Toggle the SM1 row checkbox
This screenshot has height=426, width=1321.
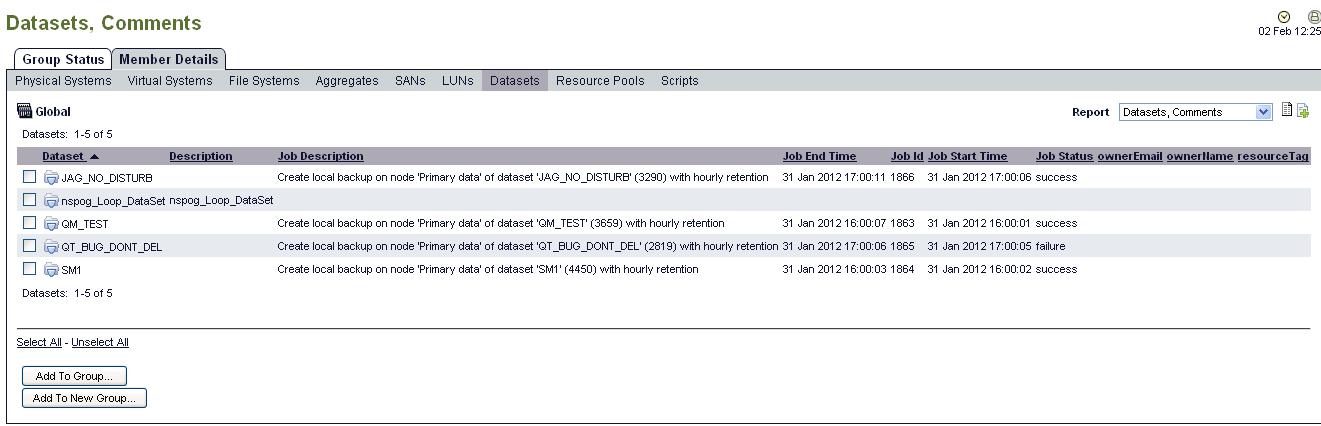coord(29,268)
